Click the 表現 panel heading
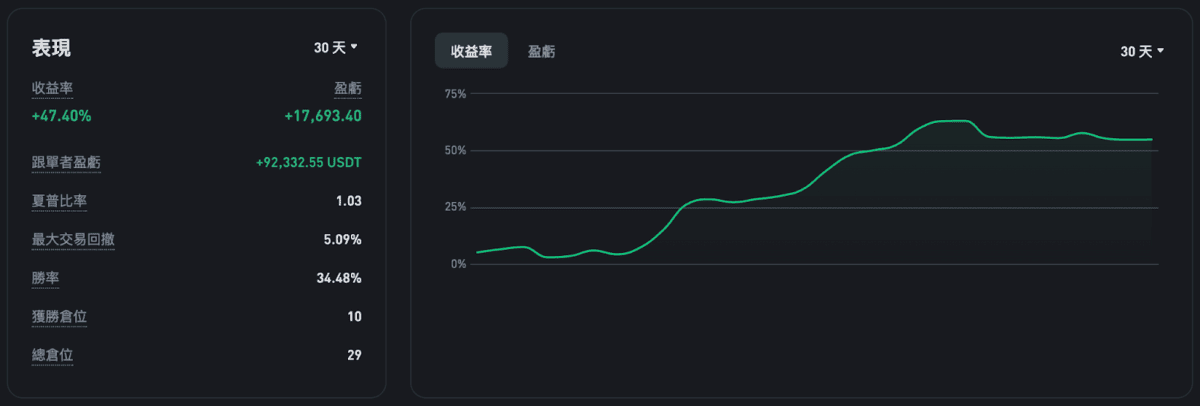Viewport: 1200px width, 406px height. tap(51, 48)
